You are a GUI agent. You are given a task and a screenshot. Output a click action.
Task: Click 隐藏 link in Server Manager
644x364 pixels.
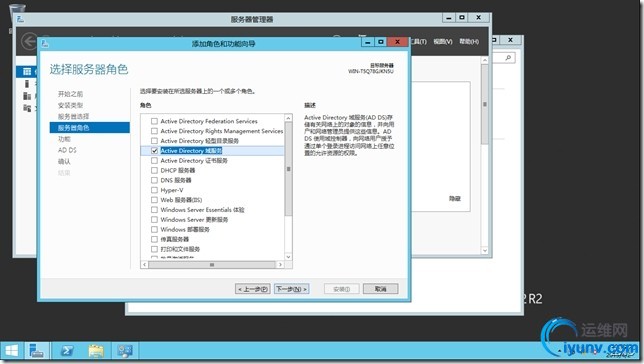pos(455,198)
